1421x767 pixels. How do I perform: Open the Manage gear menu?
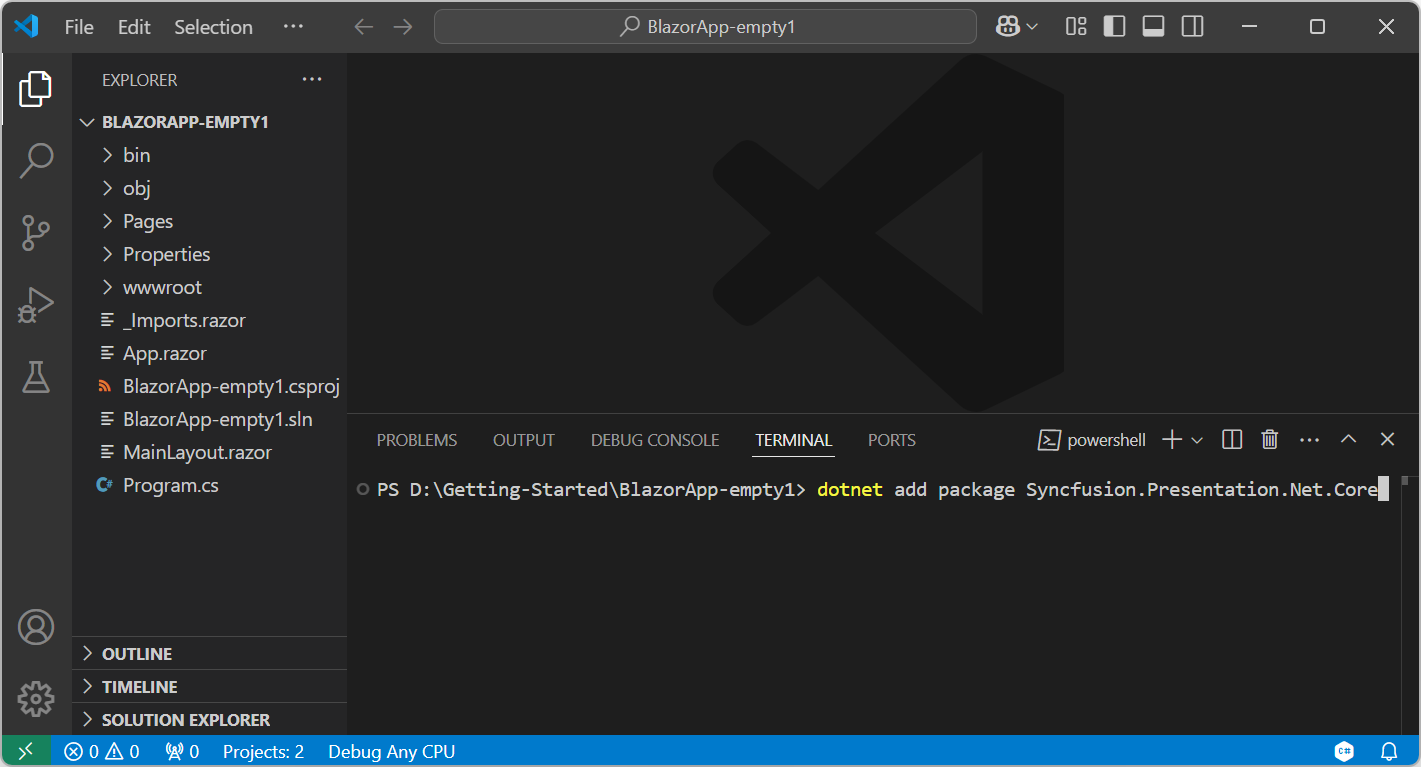36,699
